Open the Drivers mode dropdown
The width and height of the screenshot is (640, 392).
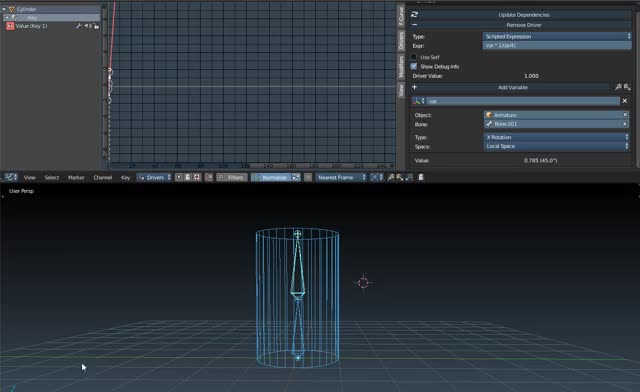click(154, 177)
